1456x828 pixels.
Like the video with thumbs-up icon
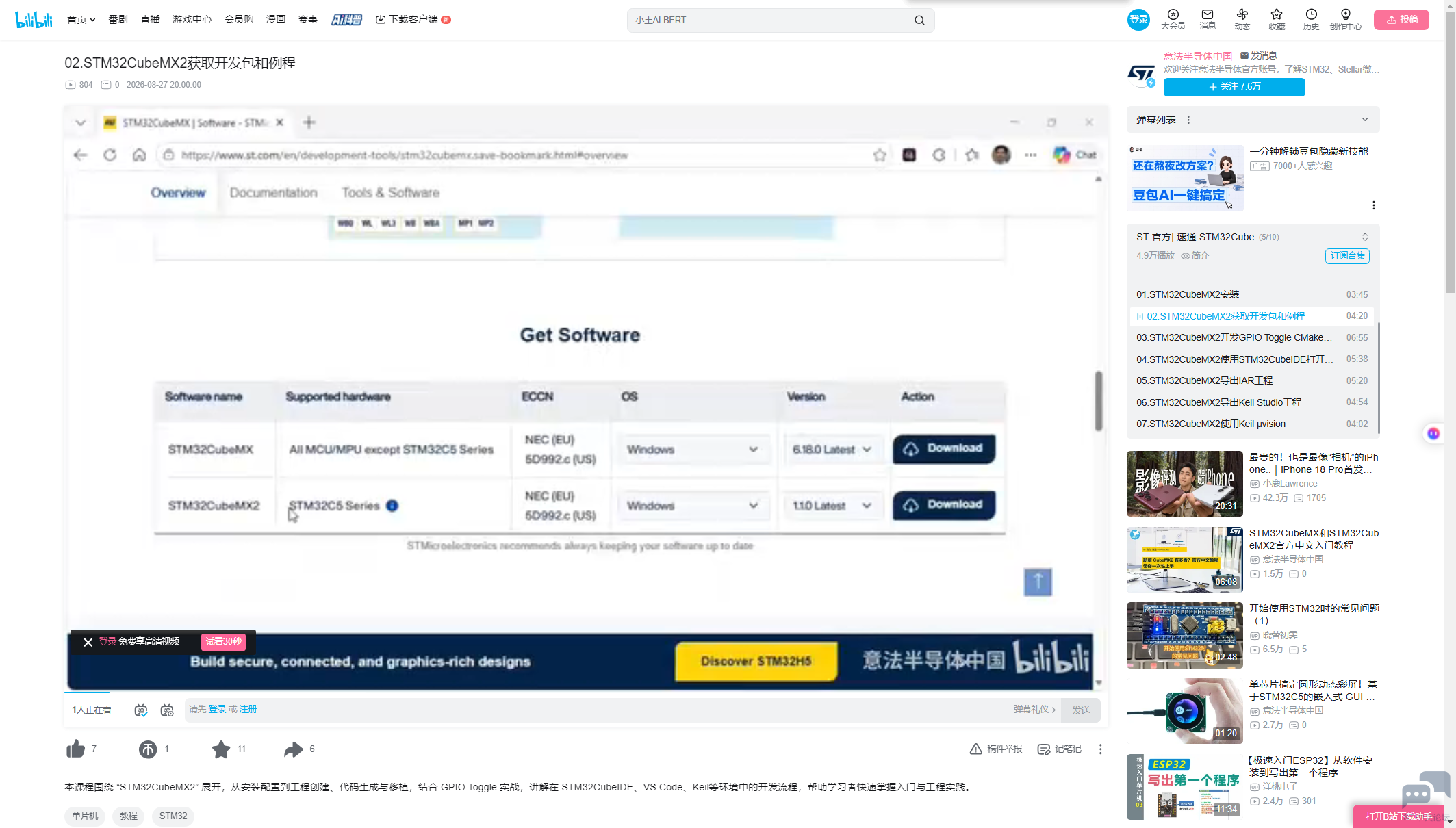[x=76, y=749]
